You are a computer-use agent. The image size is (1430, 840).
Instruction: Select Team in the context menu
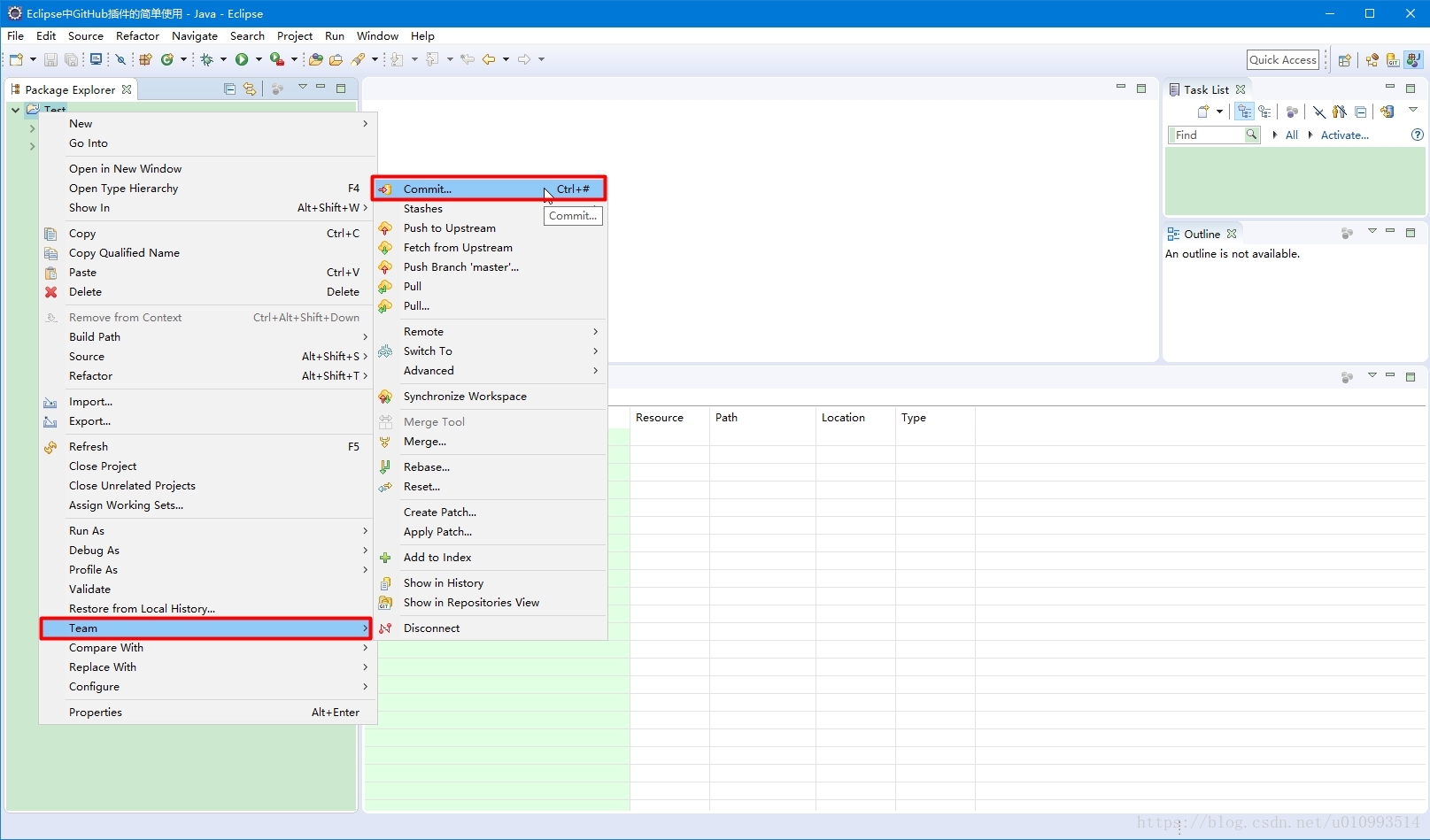205,628
